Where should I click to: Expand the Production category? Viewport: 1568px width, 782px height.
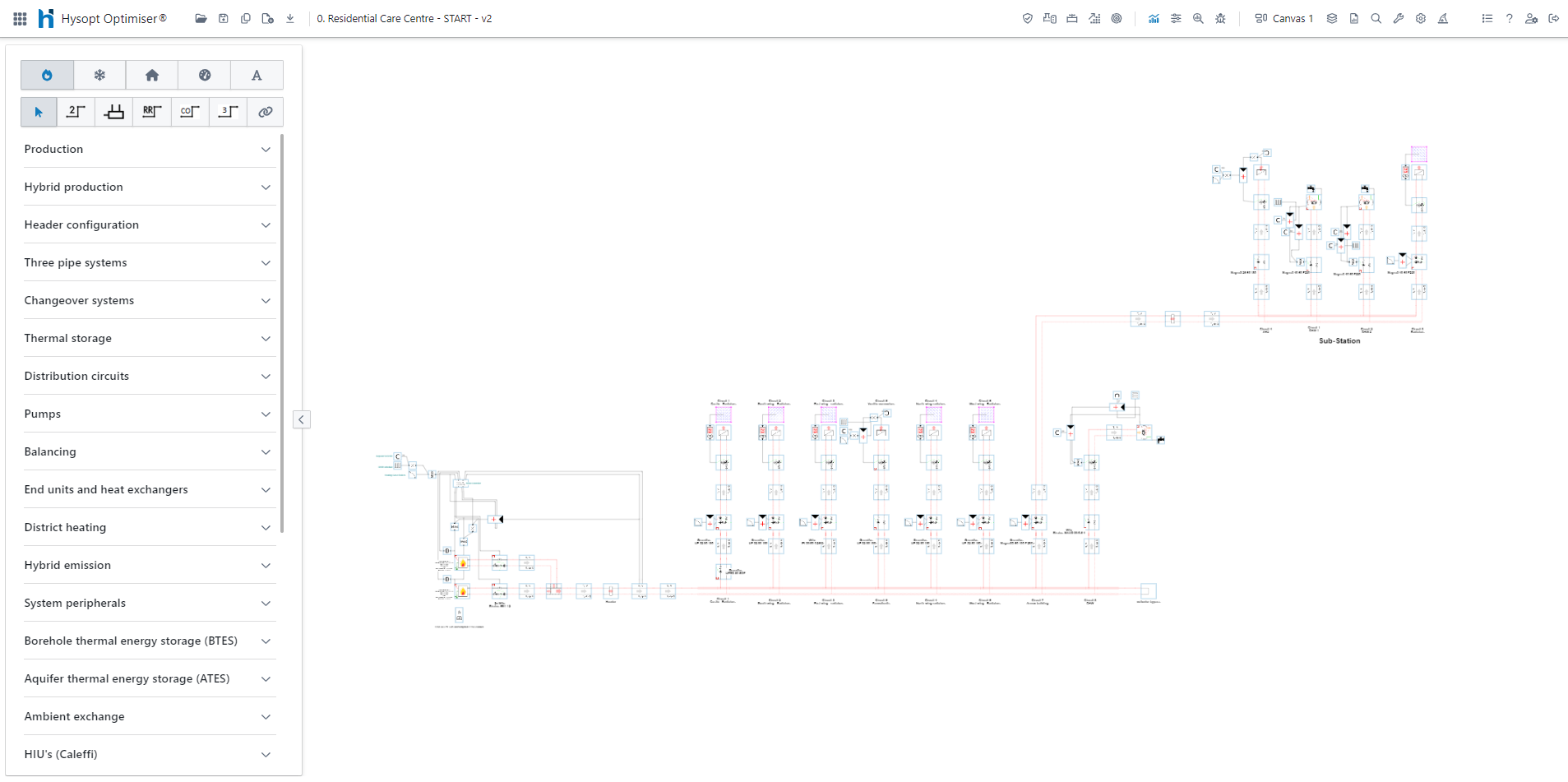coord(148,149)
